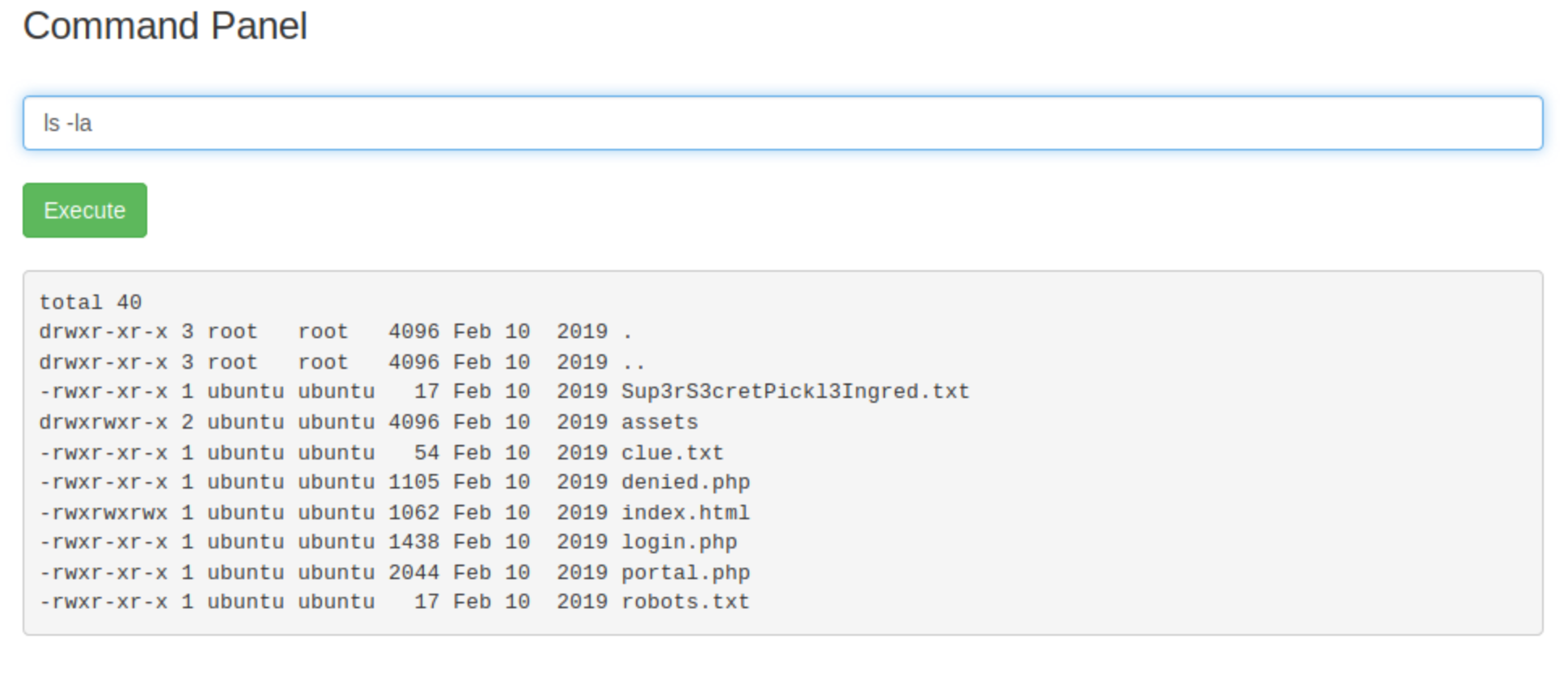
Task: Click the 1438 file size of login.php
Action: coord(413,542)
